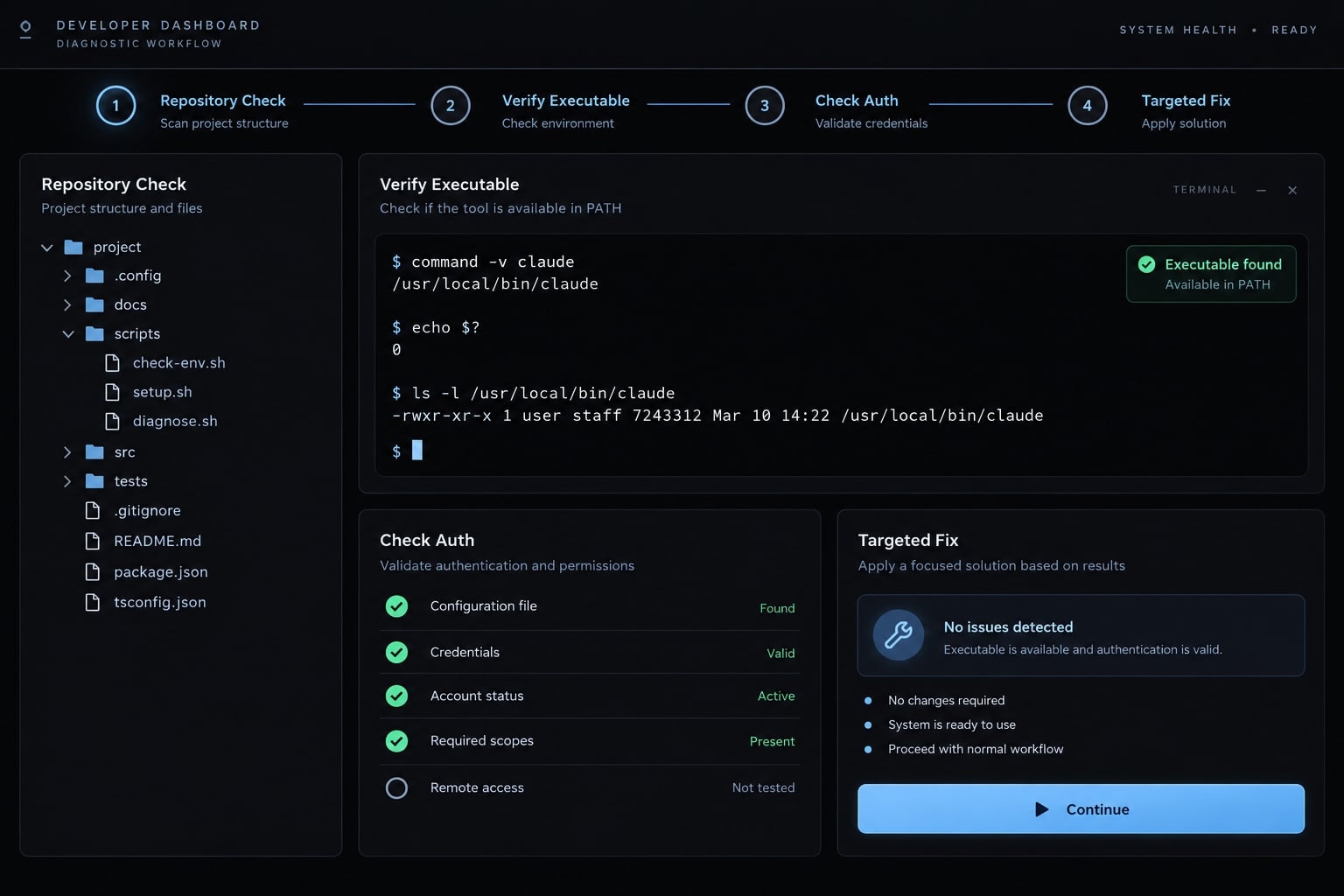Expand the src folder chevron
The height and width of the screenshot is (896, 1344).
point(67,452)
